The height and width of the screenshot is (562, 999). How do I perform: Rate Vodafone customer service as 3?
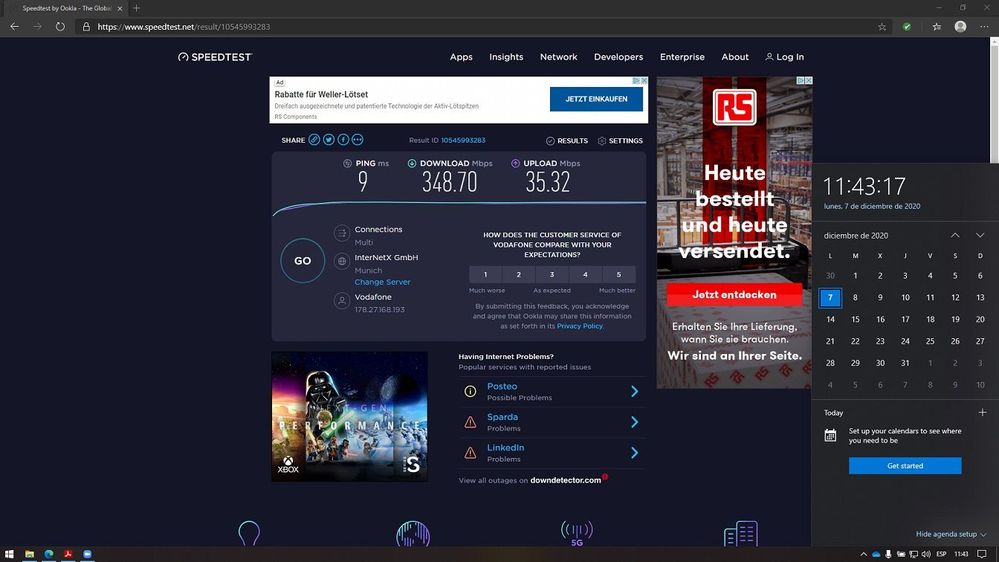click(552, 275)
